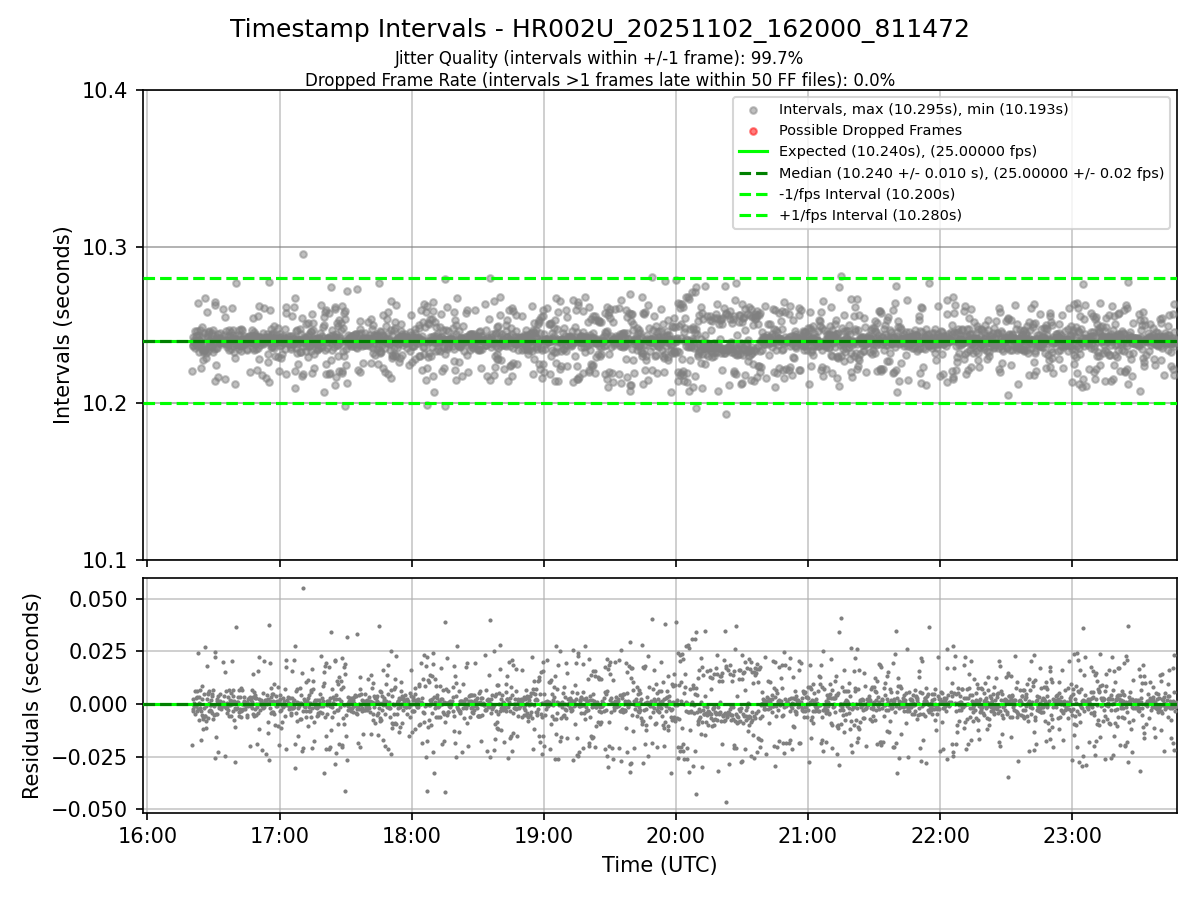Click legend entry 'Possible Dropped Frames'
The image size is (1200, 900).
(x=870, y=130)
